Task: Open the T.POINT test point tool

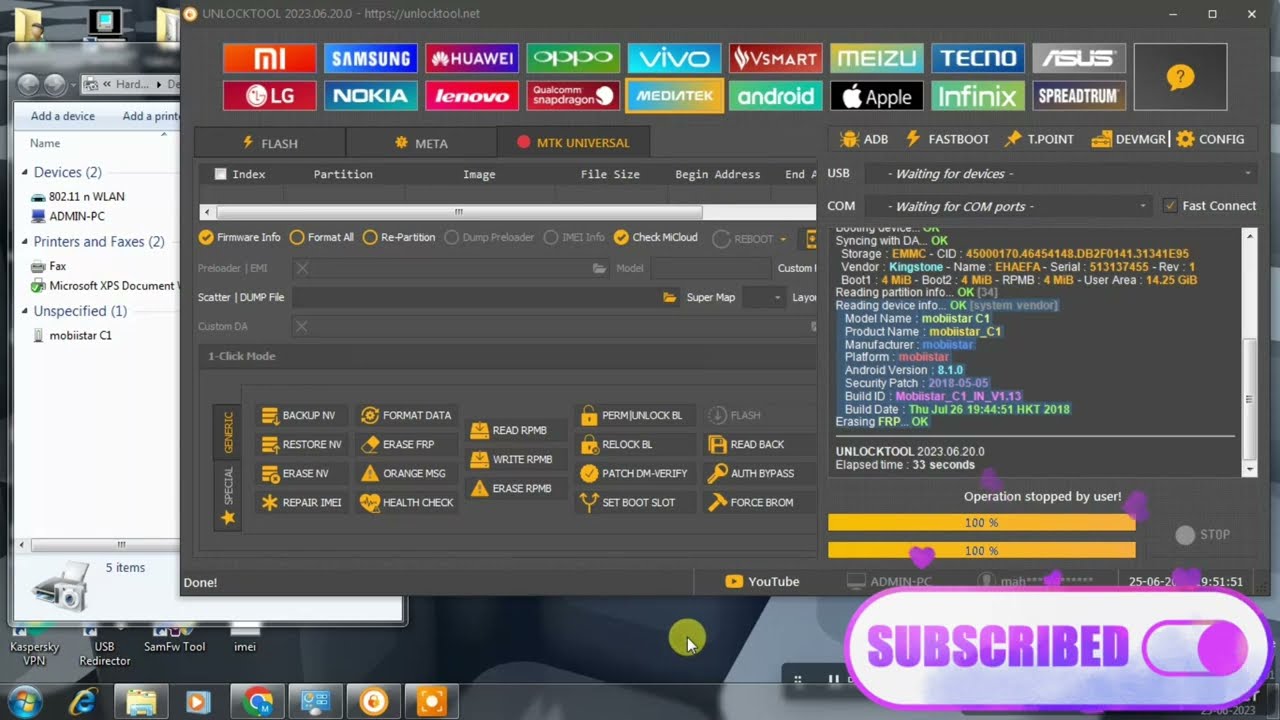Action: click(1039, 139)
